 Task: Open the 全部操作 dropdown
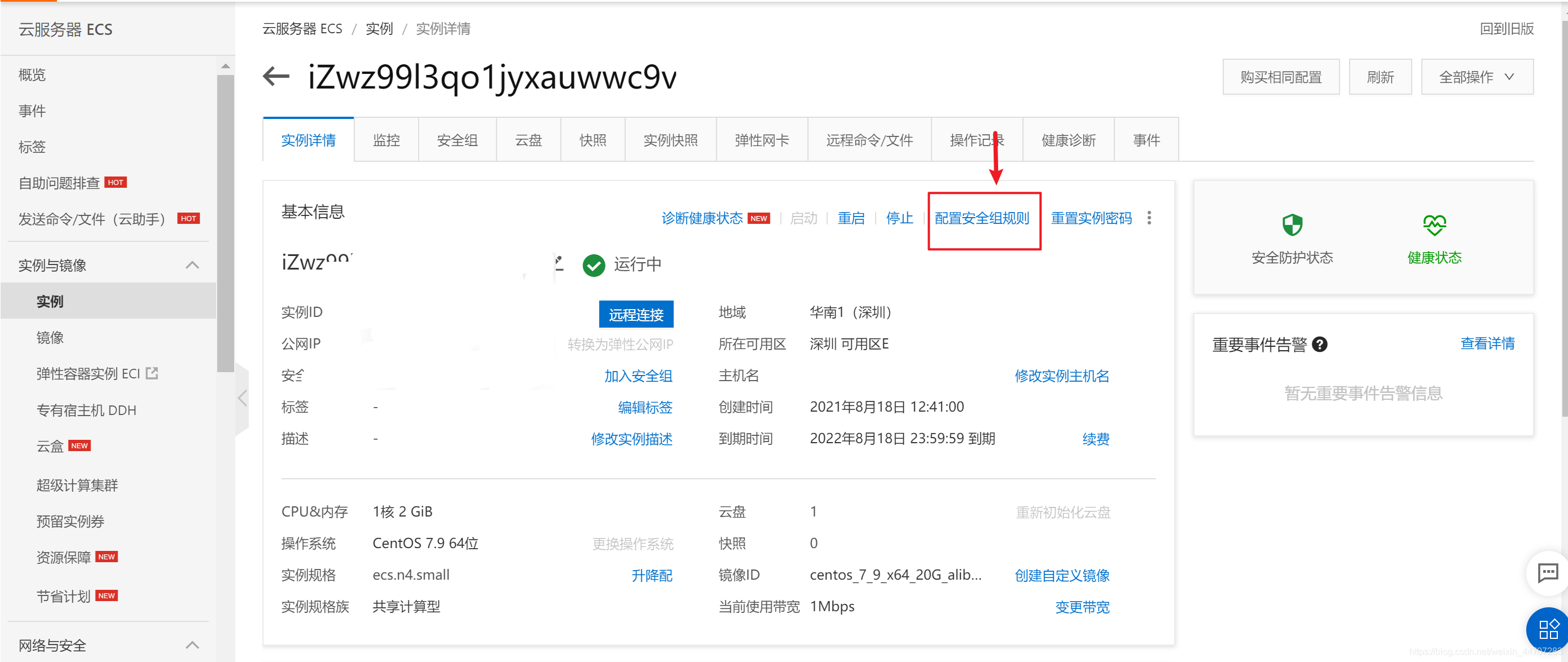coord(1477,77)
